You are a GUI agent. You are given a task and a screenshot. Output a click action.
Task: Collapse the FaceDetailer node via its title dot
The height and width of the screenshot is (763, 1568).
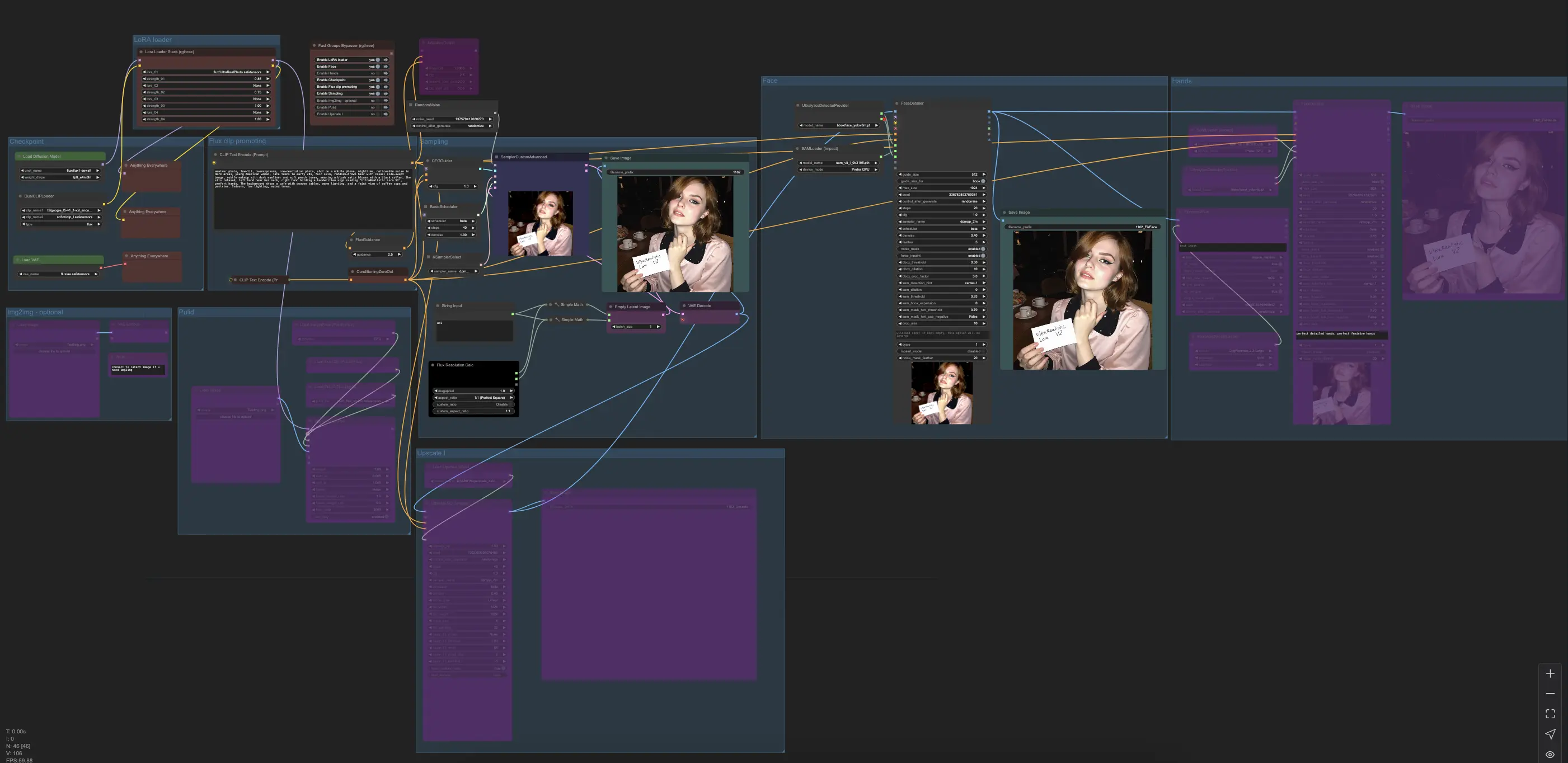click(x=896, y=103)
